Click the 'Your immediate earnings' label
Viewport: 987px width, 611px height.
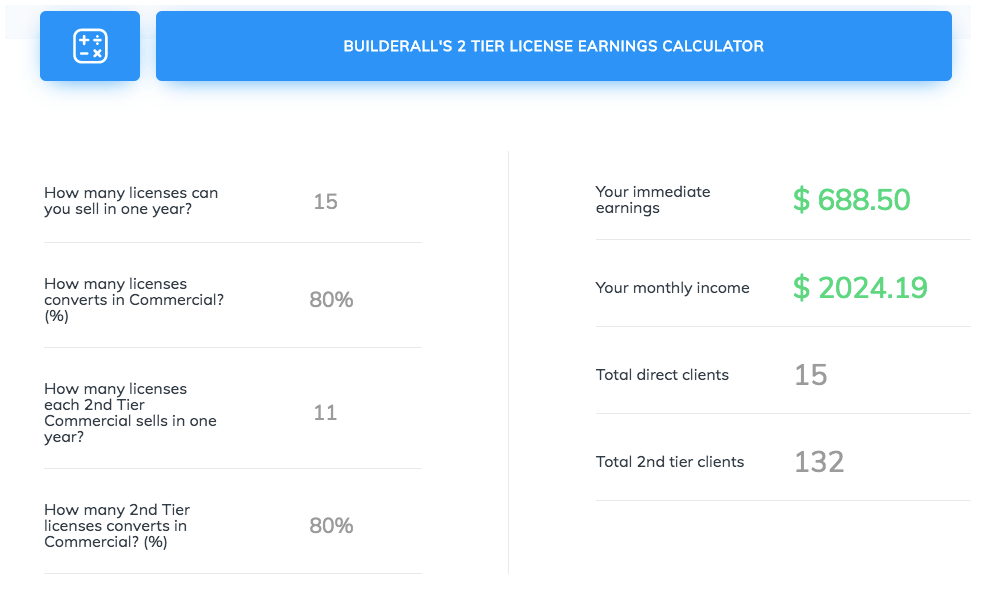pyautogui.click(x=652, y=200)
